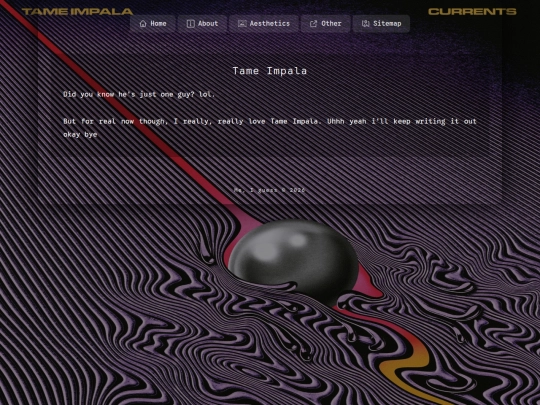Click the external-link icon beside Other
This screenshot has height=405, width=540.
tap(313, 24)
